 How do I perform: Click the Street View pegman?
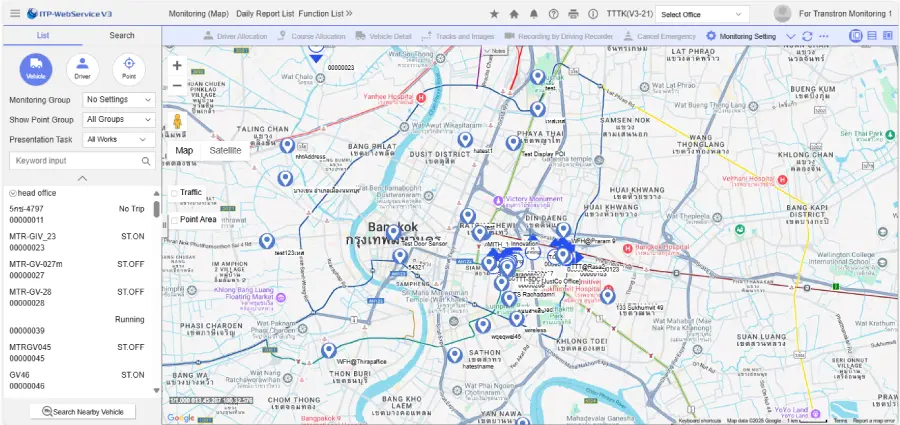(177, 121)
